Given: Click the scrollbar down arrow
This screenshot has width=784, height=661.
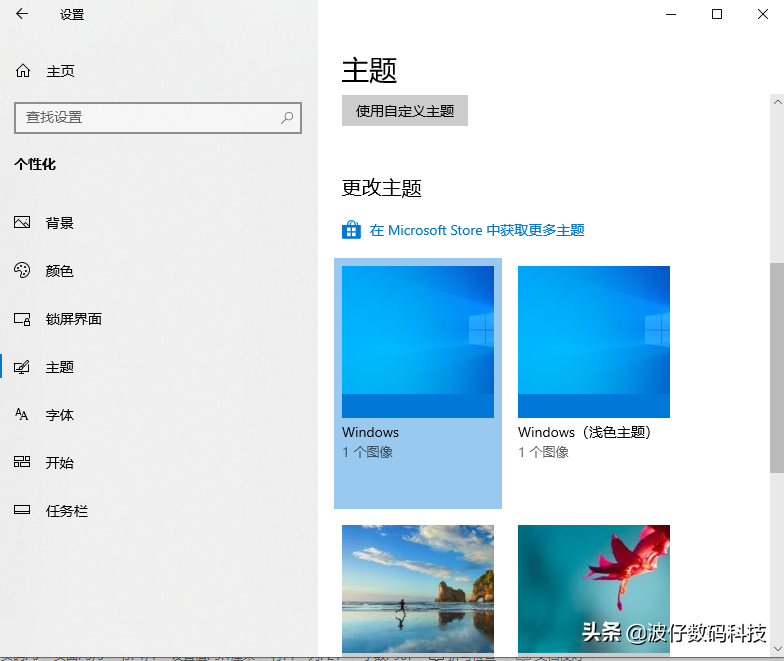Looking at the screenshot, I should (777, 648).
